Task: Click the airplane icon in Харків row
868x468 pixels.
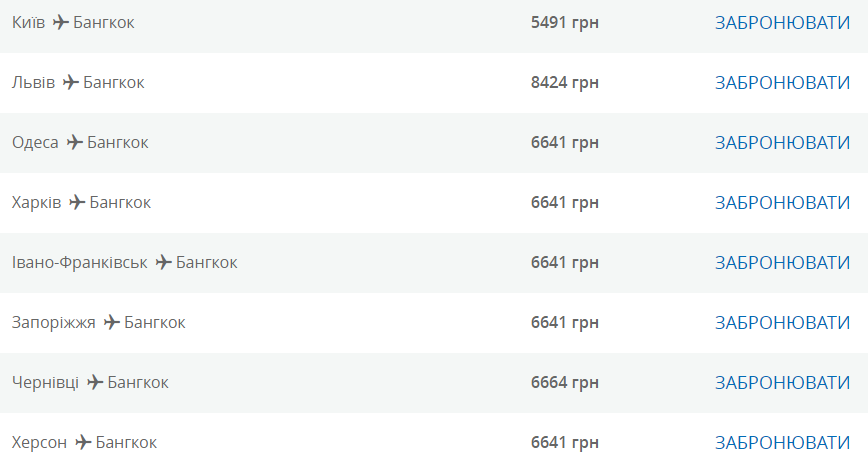Action: tap(77, 202)
